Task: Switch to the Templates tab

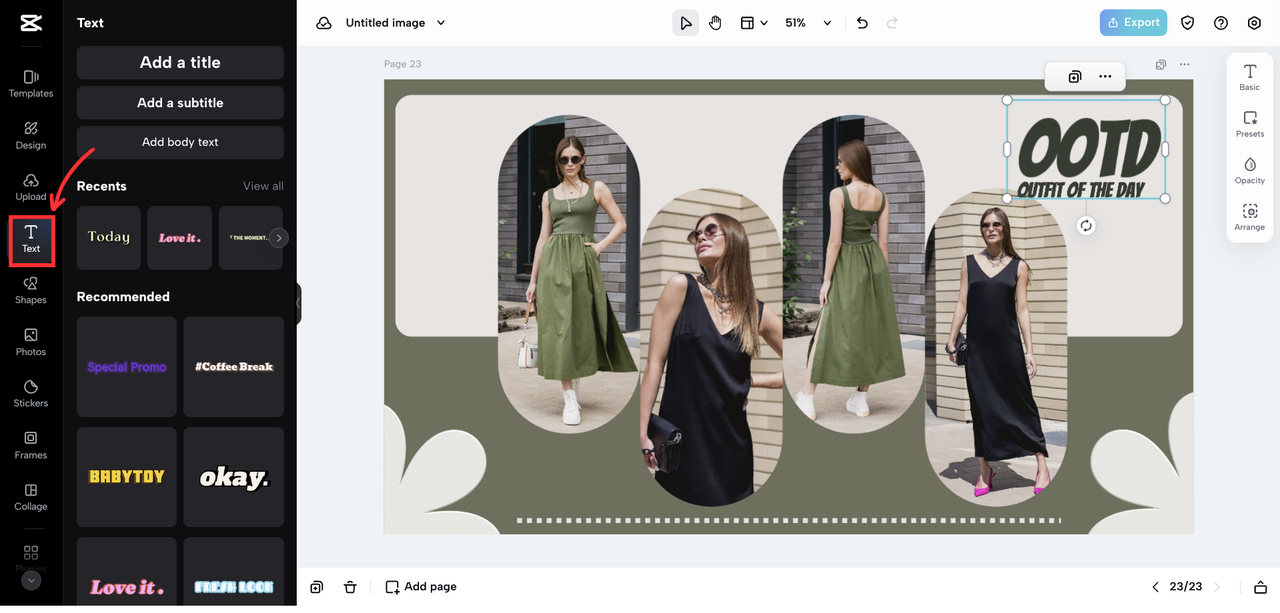Action: (31, 83)
